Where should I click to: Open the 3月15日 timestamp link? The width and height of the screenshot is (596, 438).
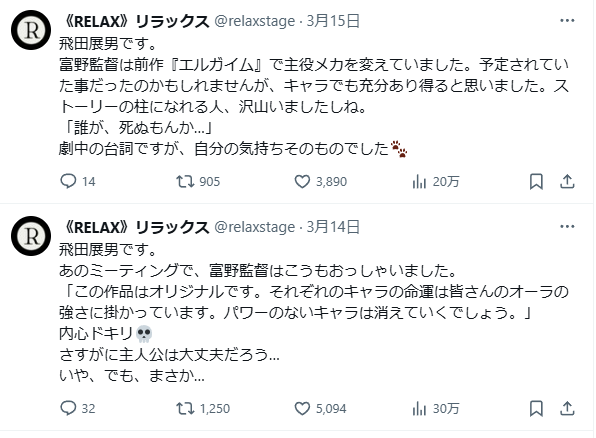pos(333,21)
